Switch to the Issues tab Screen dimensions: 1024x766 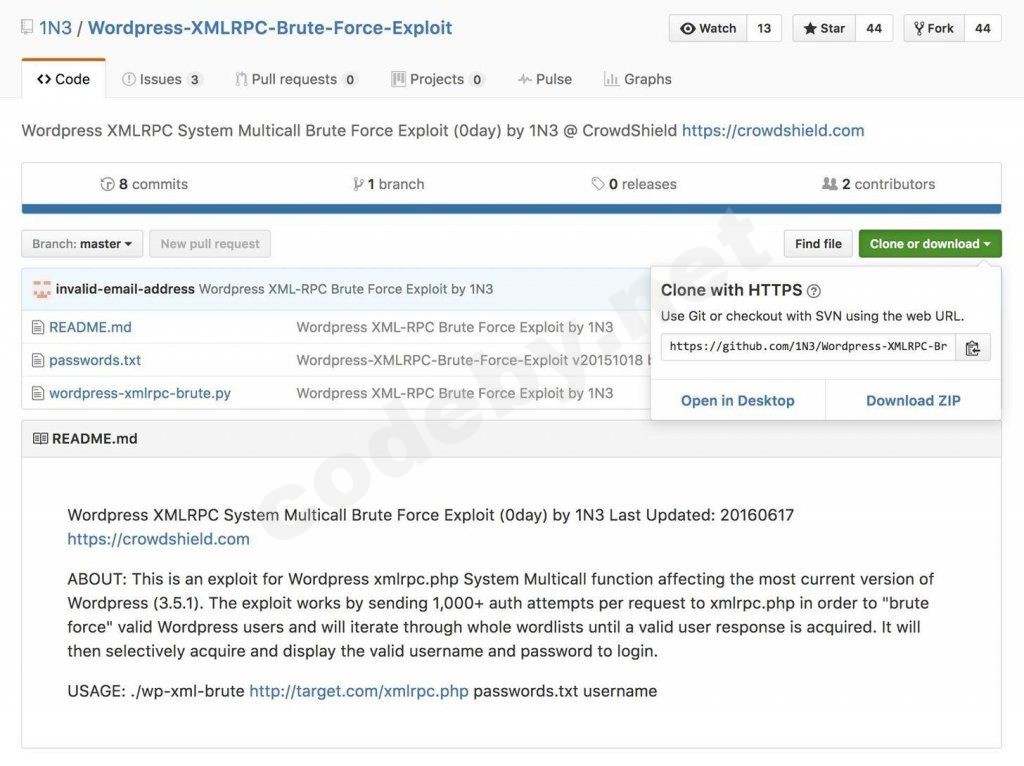click(160, 78)
